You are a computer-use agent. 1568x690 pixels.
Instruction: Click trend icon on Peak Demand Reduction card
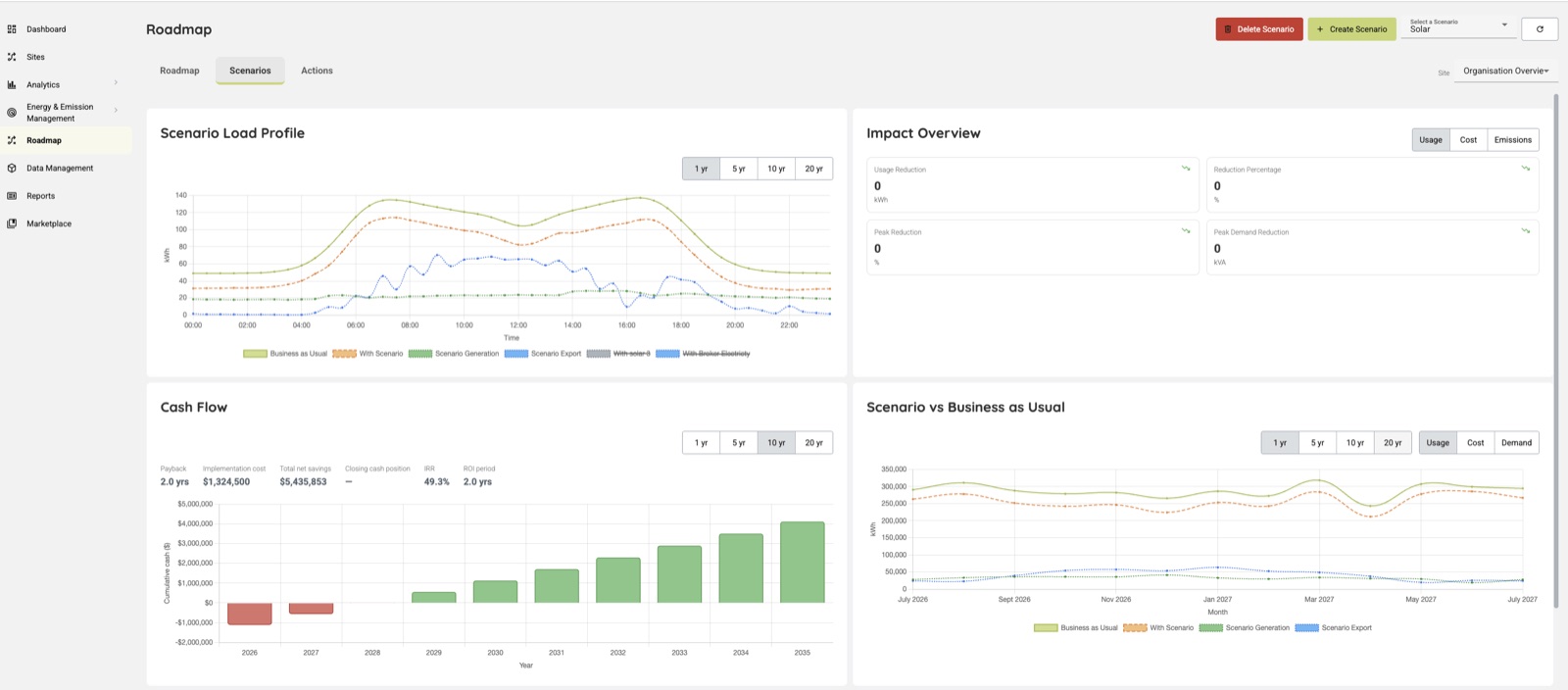tap(1526, 230)
